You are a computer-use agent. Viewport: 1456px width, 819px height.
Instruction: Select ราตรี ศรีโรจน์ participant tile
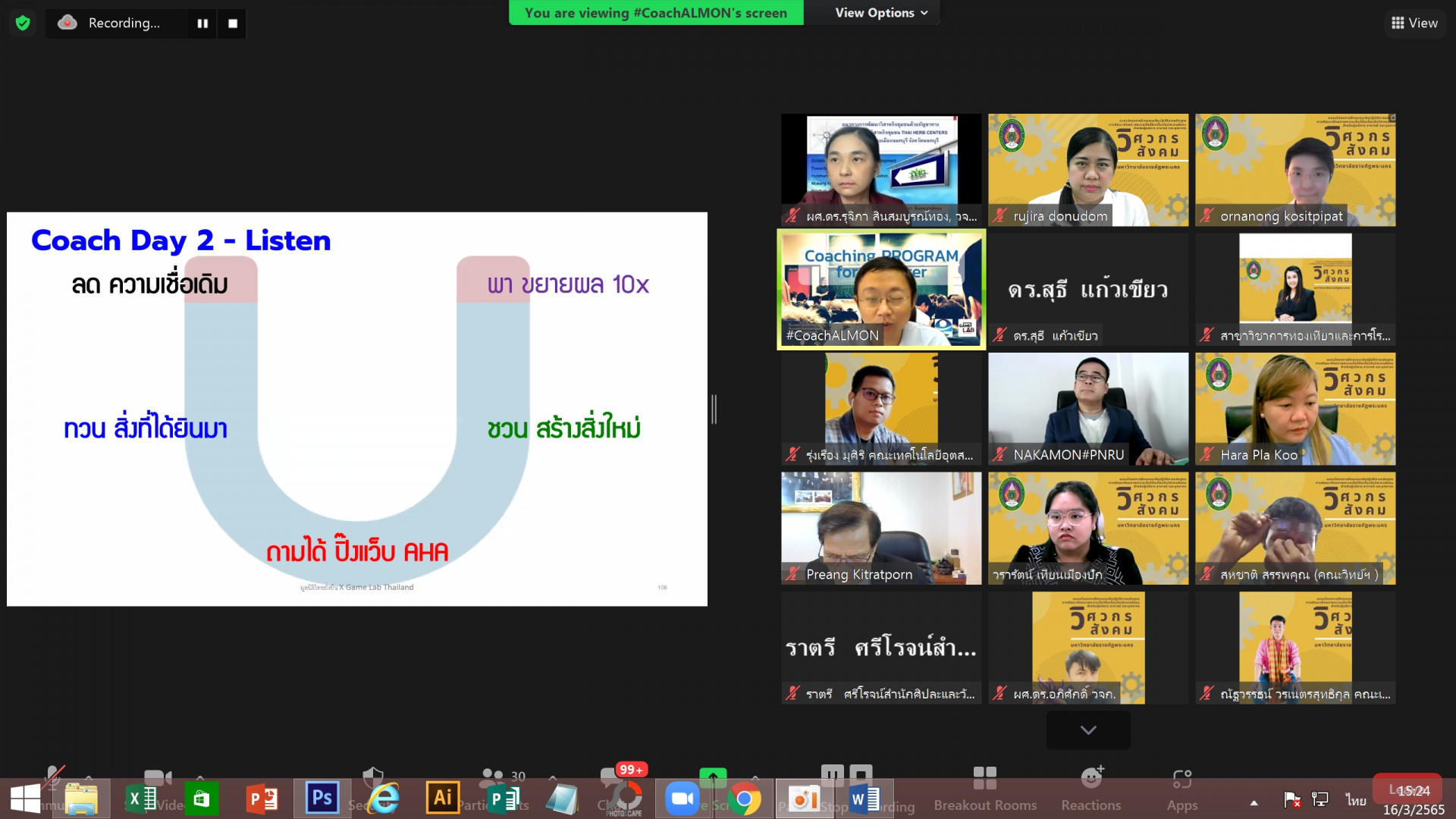(x=881, y=648)
